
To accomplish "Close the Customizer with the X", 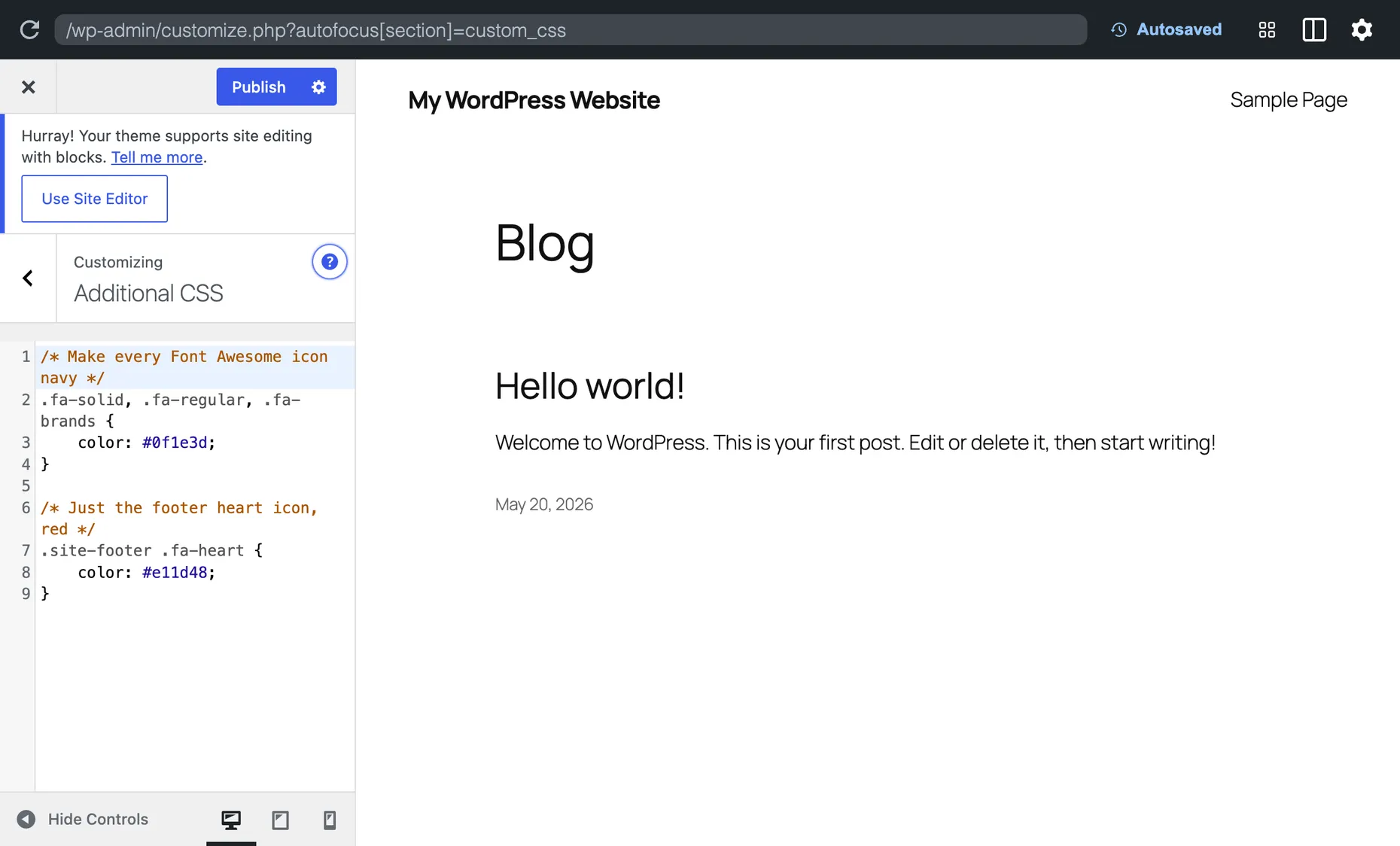I will click(x=29, y=87).
